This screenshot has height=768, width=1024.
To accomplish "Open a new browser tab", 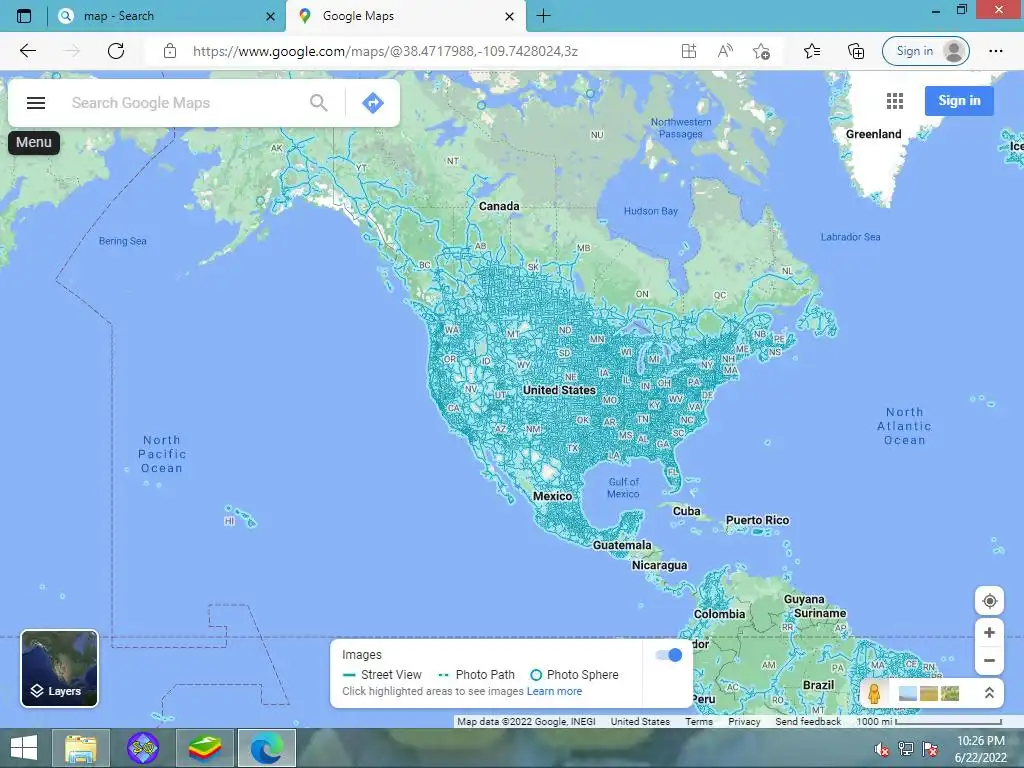I will pos(543,16).
